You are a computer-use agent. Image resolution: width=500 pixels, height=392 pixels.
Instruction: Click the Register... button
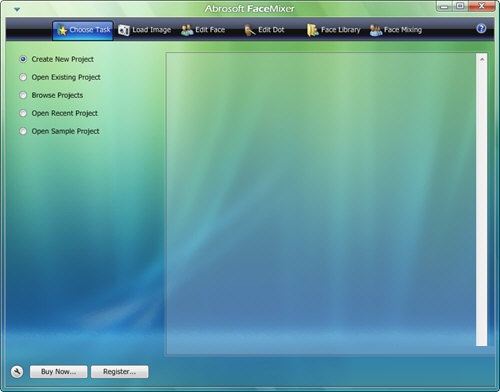(119, 372)
